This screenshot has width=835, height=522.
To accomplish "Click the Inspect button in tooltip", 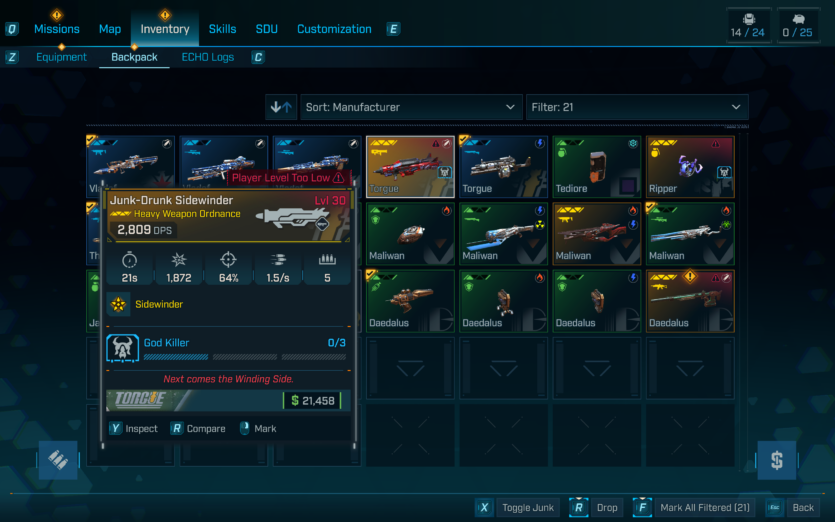I will coord(134,429).
